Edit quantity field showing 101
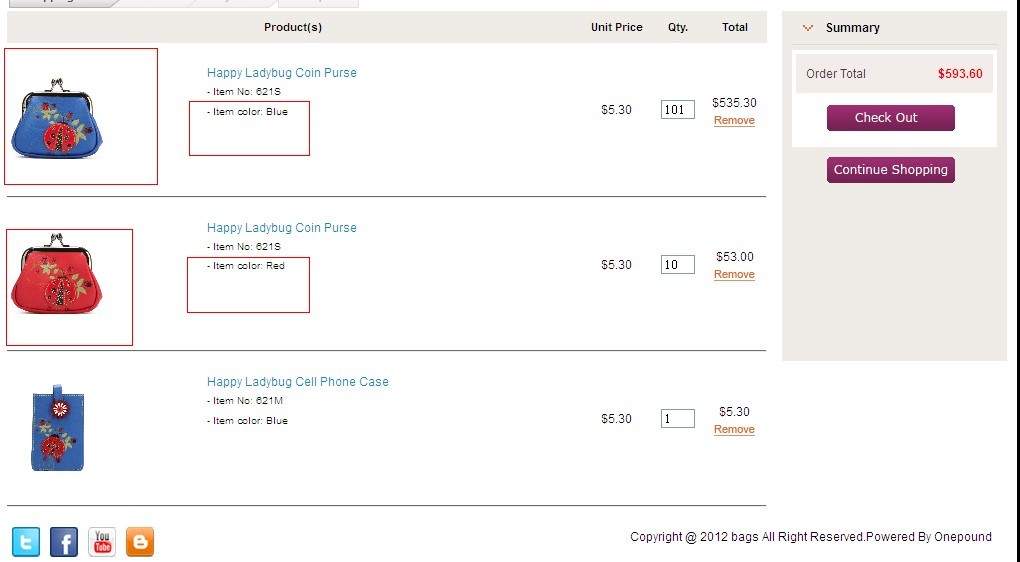 (678, 109)
